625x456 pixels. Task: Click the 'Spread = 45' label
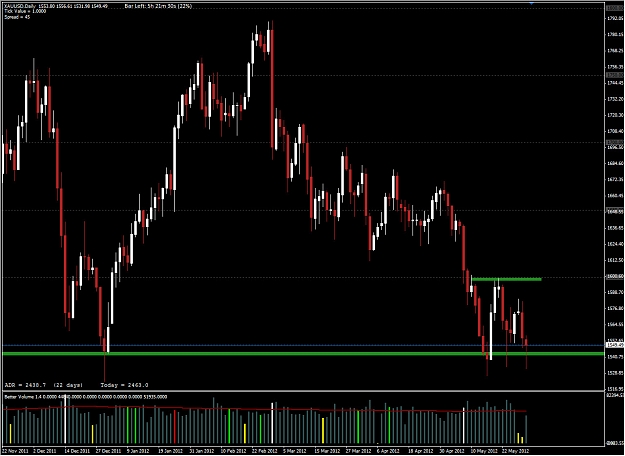point(17,17)
